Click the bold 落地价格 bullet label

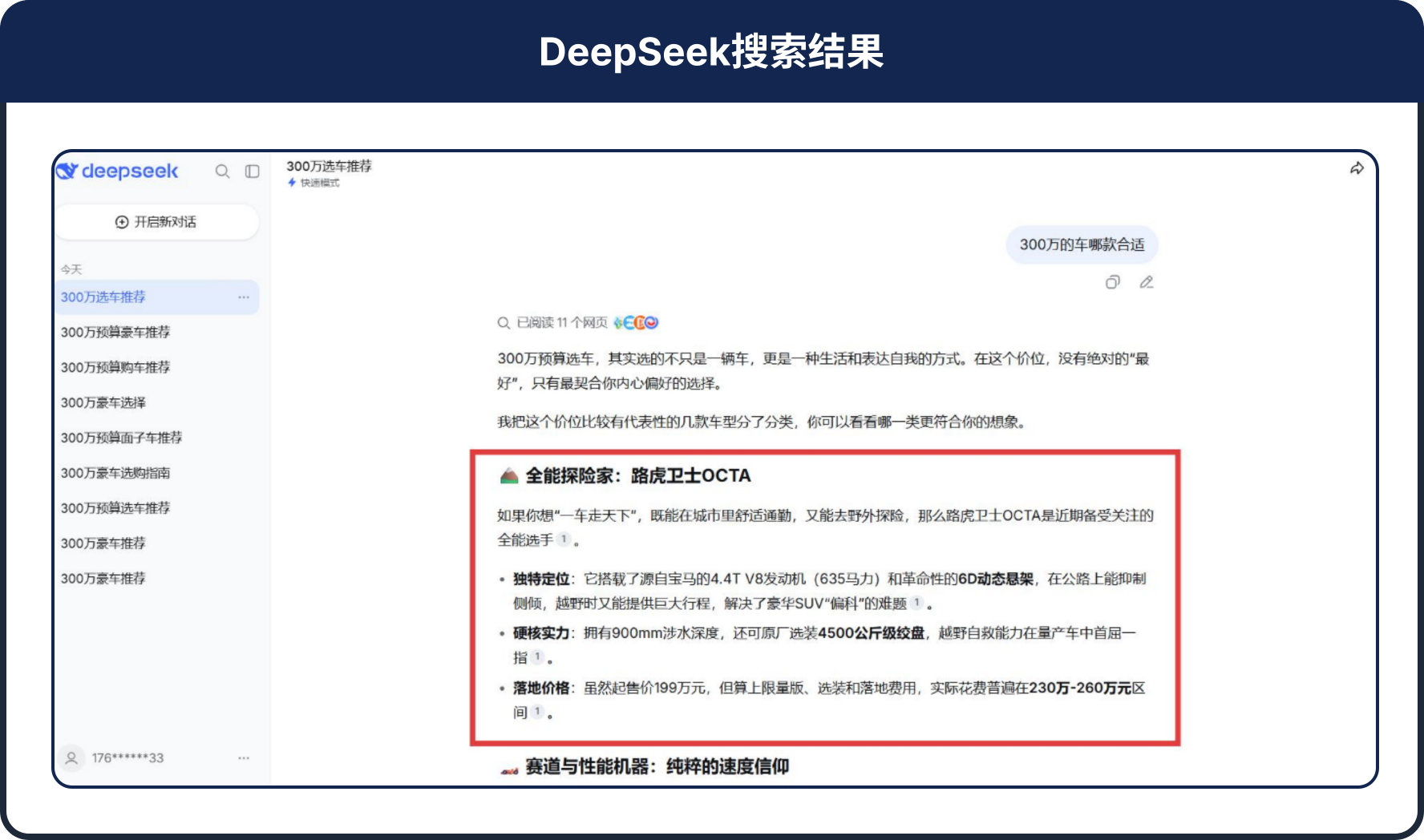point(541,688)
